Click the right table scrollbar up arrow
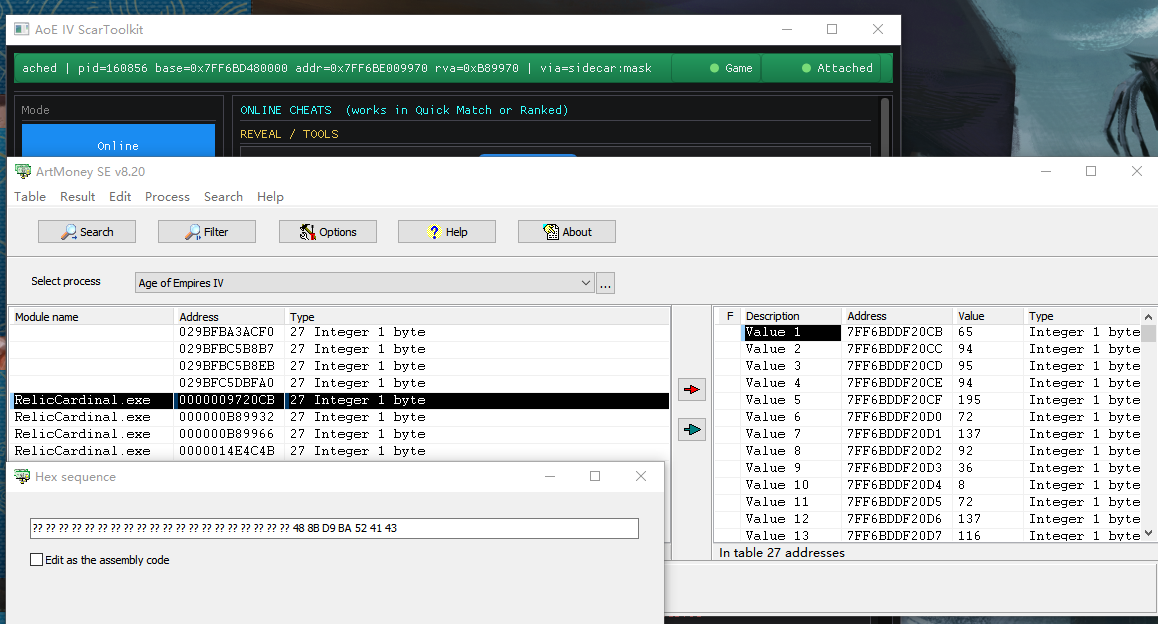Screen dimensions: 1158x624 pos(1148,317)
